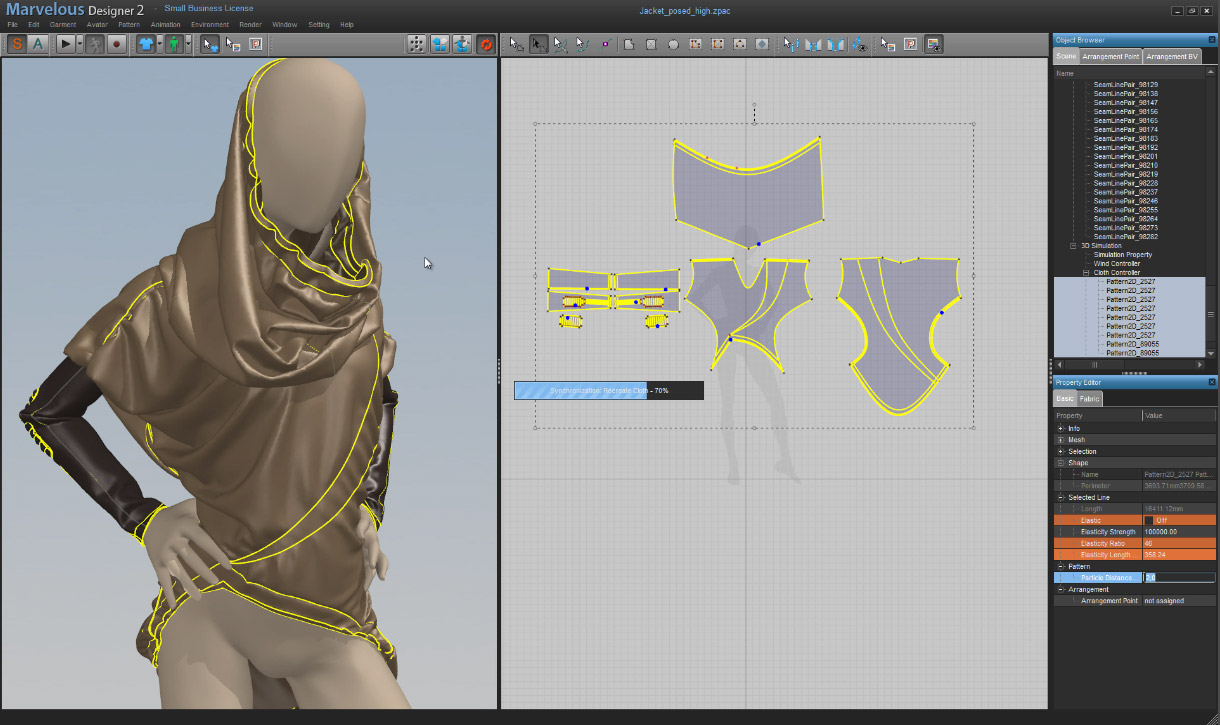Image resolution: width=1220 pixels, height=725 pixels.
Task: Select the Wind Controller tree item
Action: 1117,264
